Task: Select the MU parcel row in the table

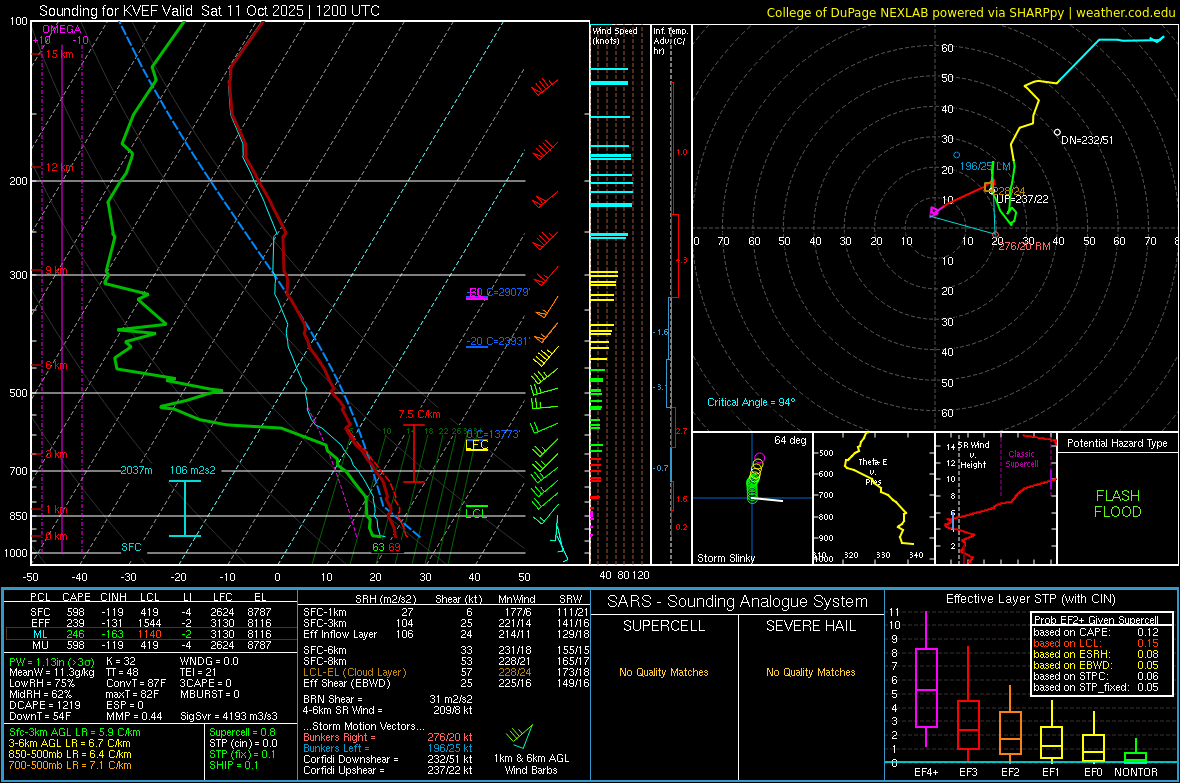Action: (151, 645)
